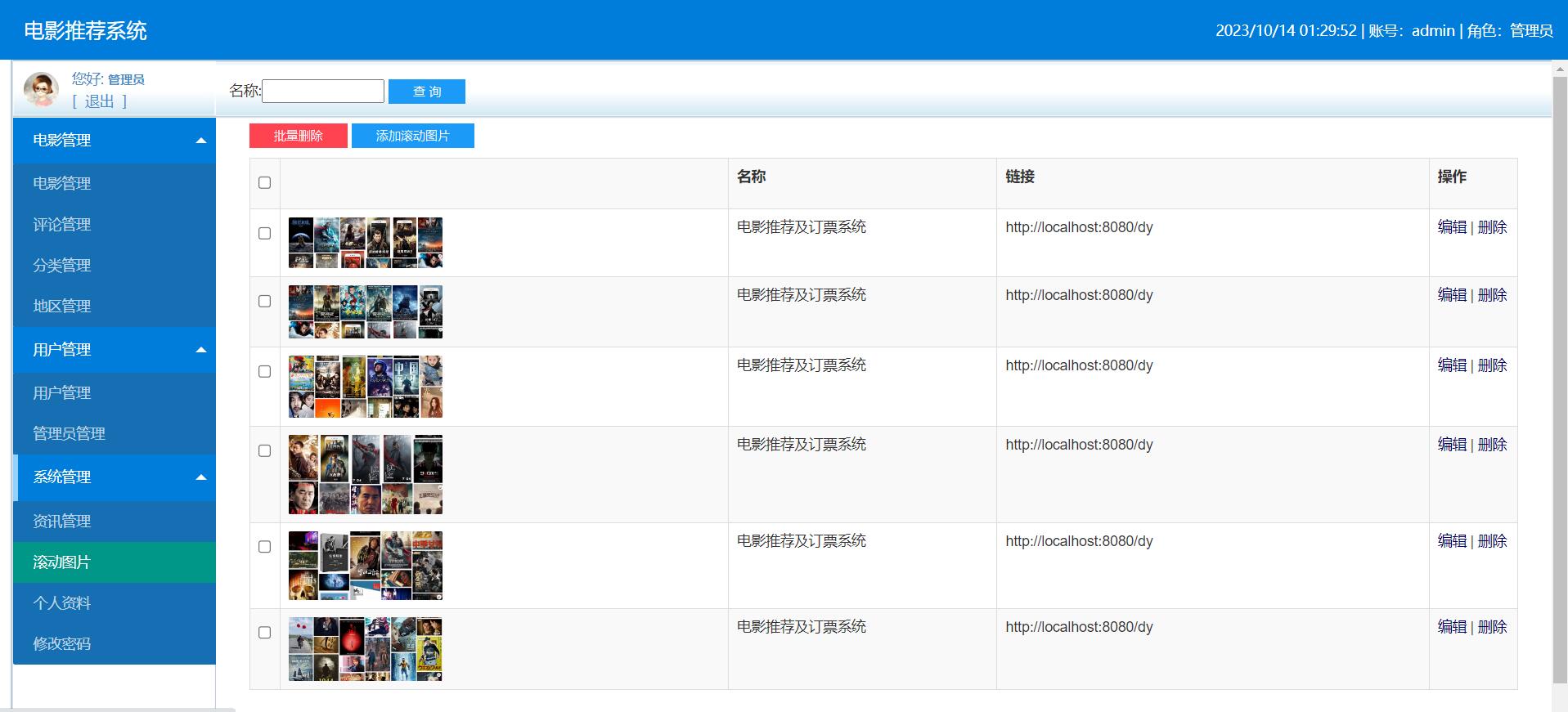Click the 添加滚动图片 button
Image resolution: width=1568 pixels, height=712 pixels.
(413, 136)
